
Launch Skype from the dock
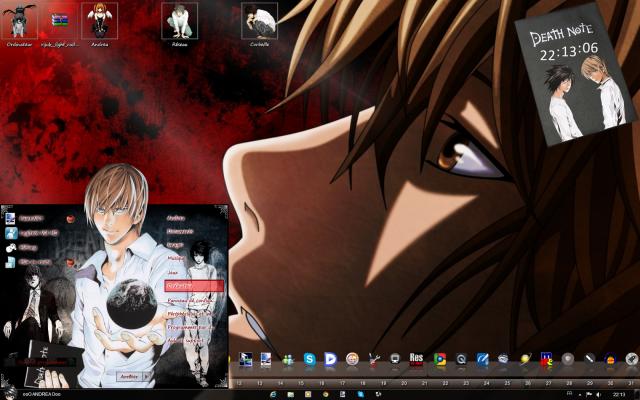(310, 359)
